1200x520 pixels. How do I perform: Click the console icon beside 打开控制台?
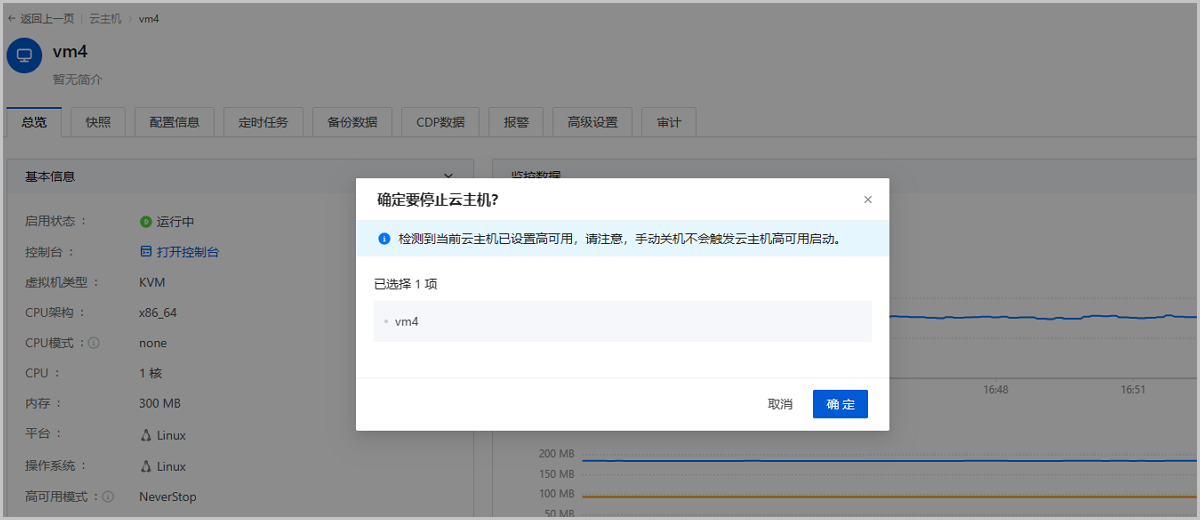click(146, 252)
